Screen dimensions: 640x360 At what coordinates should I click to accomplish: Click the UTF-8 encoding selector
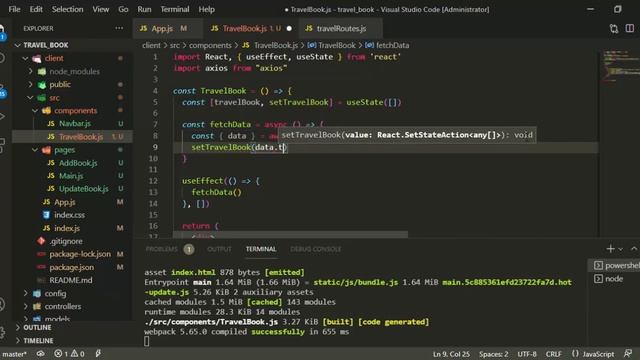[x=527, y=354]
